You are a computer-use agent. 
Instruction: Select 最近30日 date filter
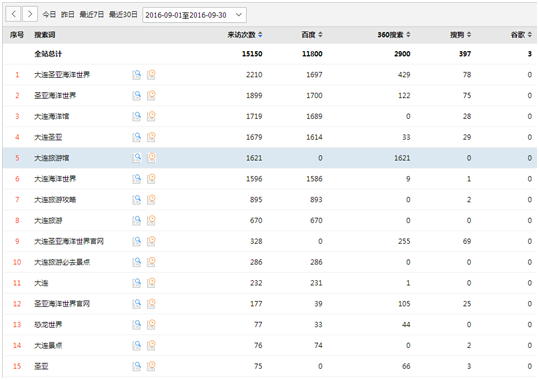(x=123, y=14)
